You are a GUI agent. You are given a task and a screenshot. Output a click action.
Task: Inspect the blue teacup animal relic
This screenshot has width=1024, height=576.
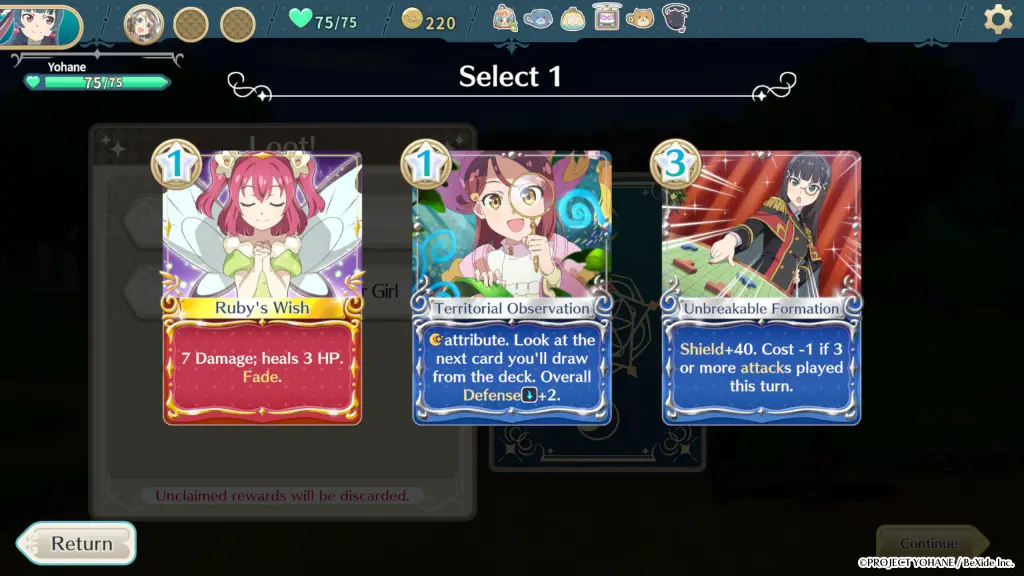point(538,20)
